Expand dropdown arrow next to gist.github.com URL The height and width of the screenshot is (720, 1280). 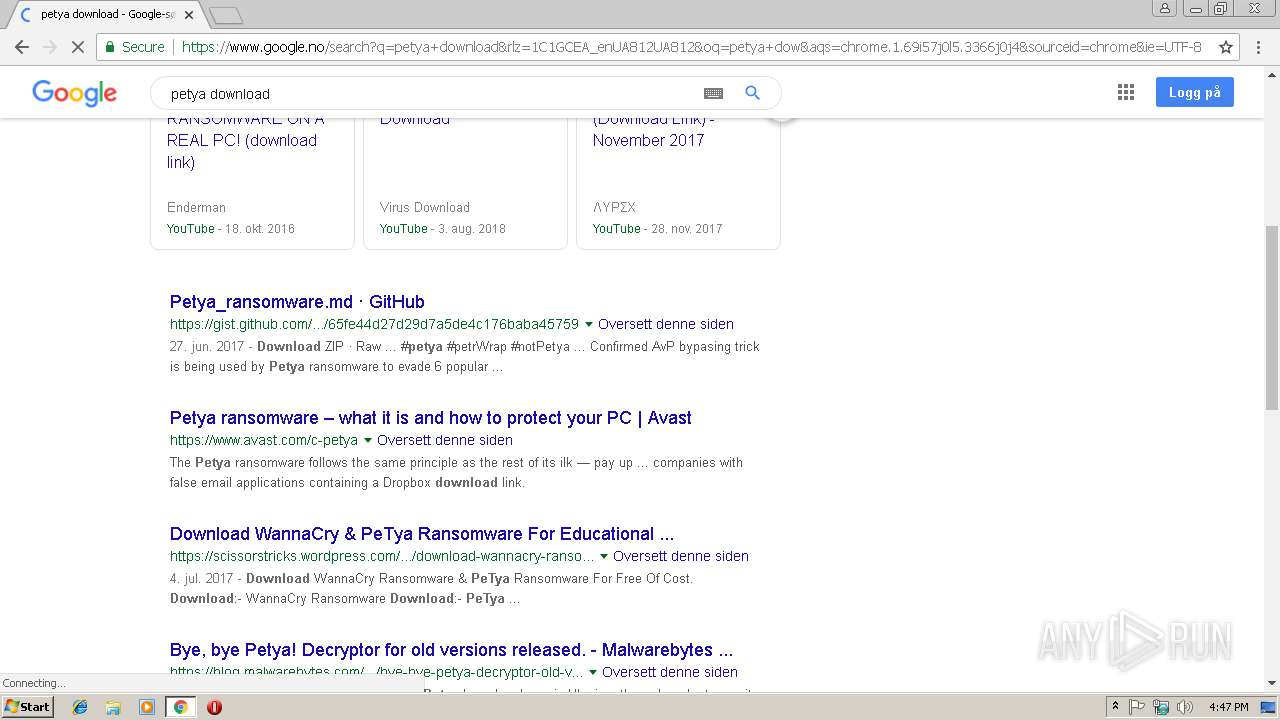[x=588, y=324]
